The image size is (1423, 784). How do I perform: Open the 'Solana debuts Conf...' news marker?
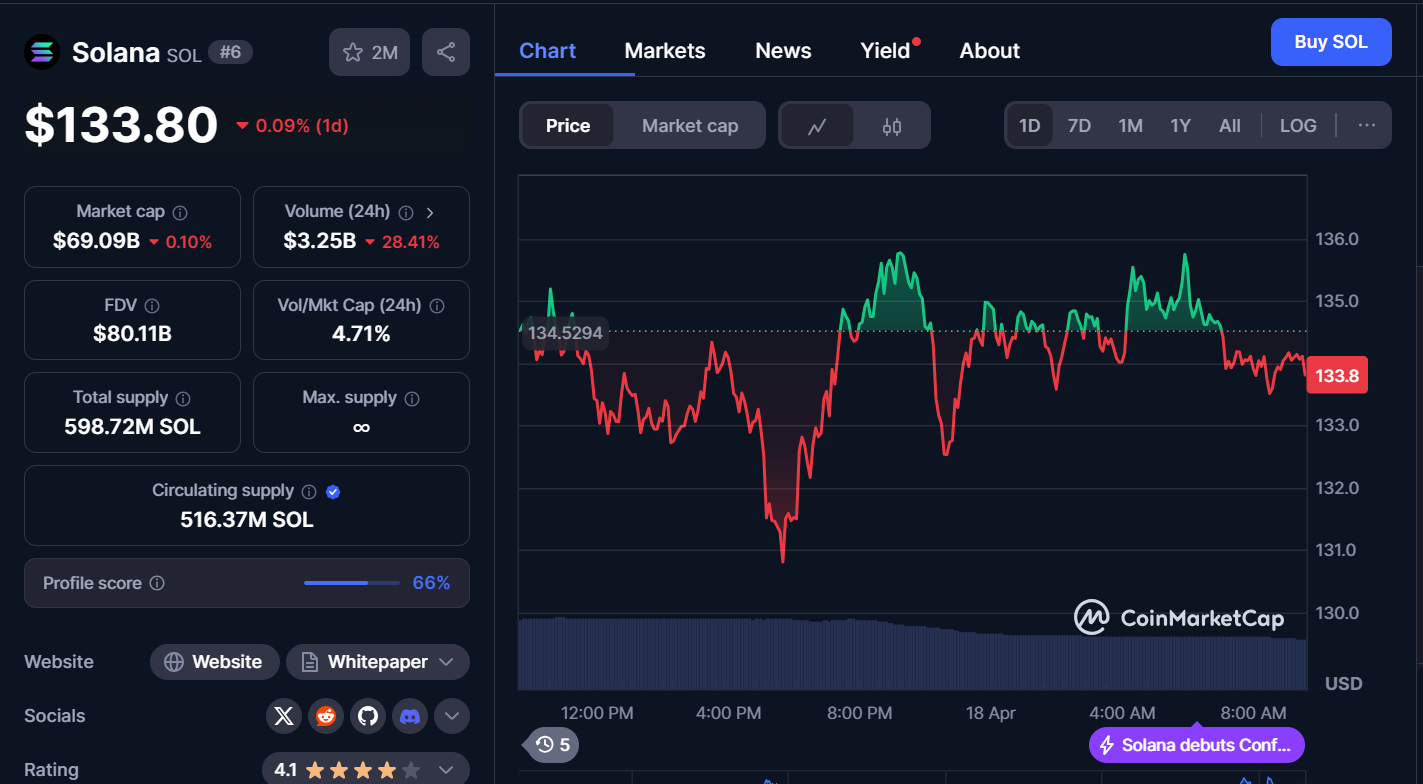(1197, 745)
